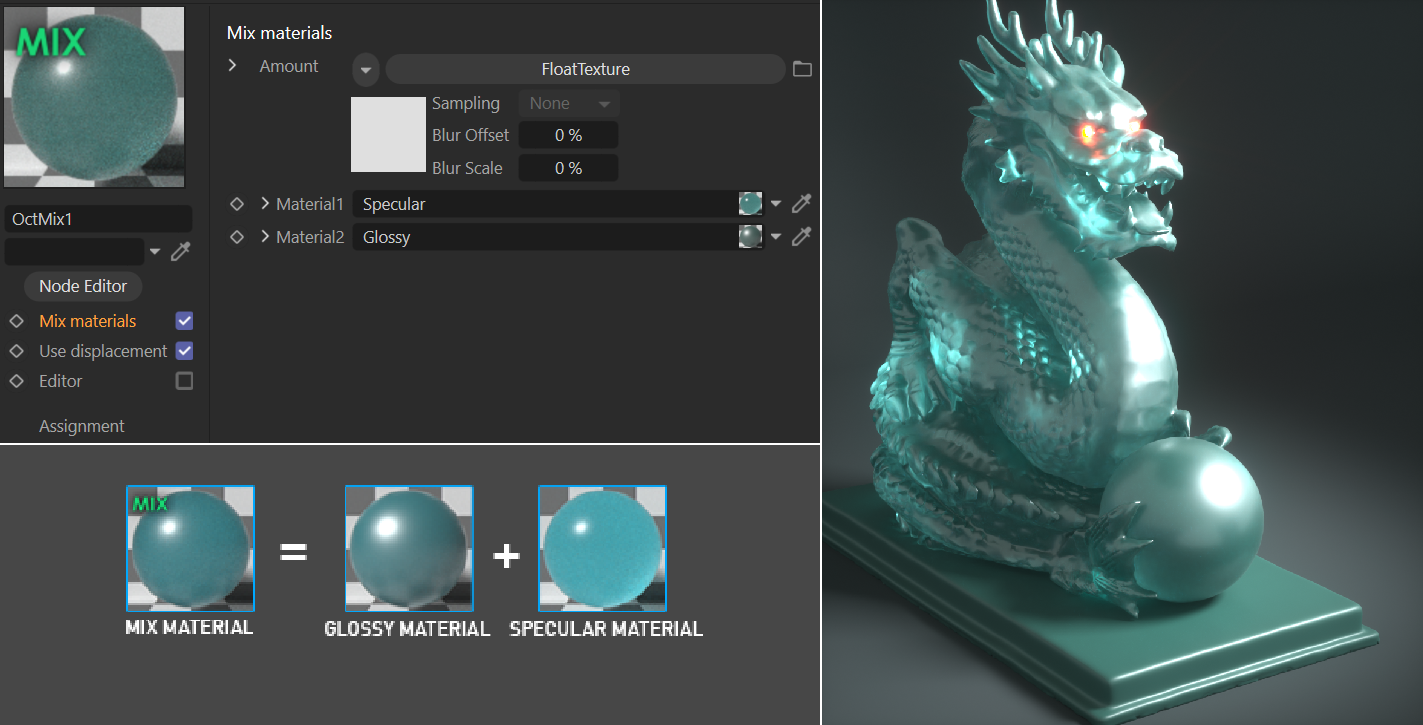
Task: Click the FloatTexture shader button
Action: pyautogui.click(x=585, y=69)
